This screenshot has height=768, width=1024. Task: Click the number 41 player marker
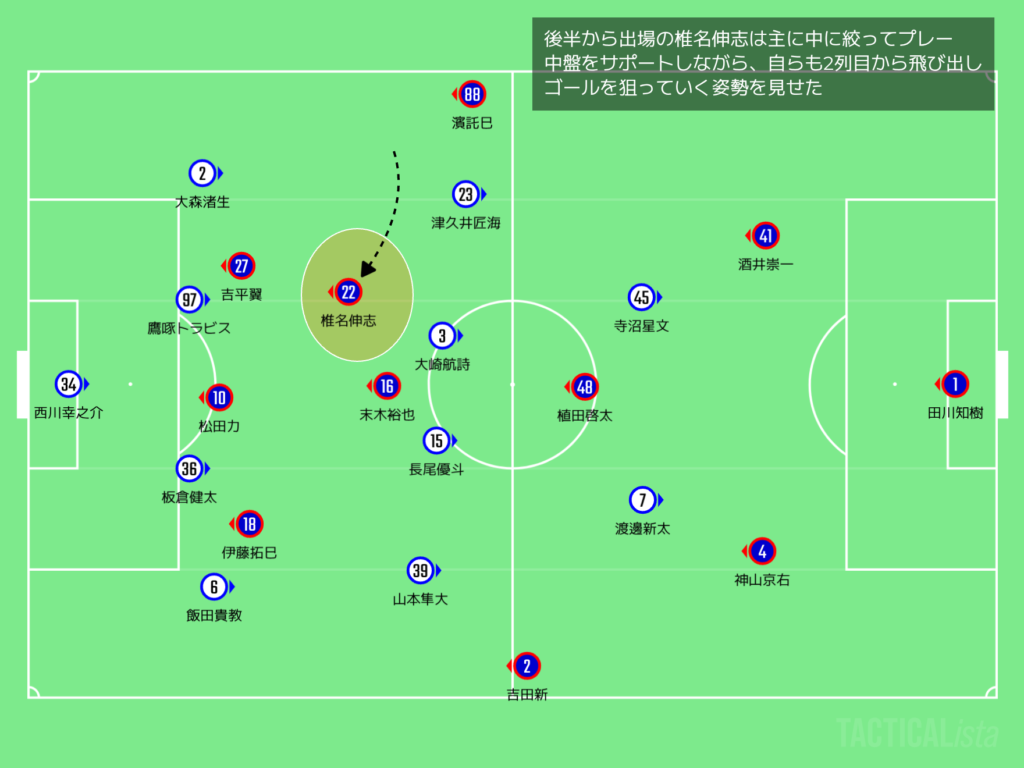(766, 236)
